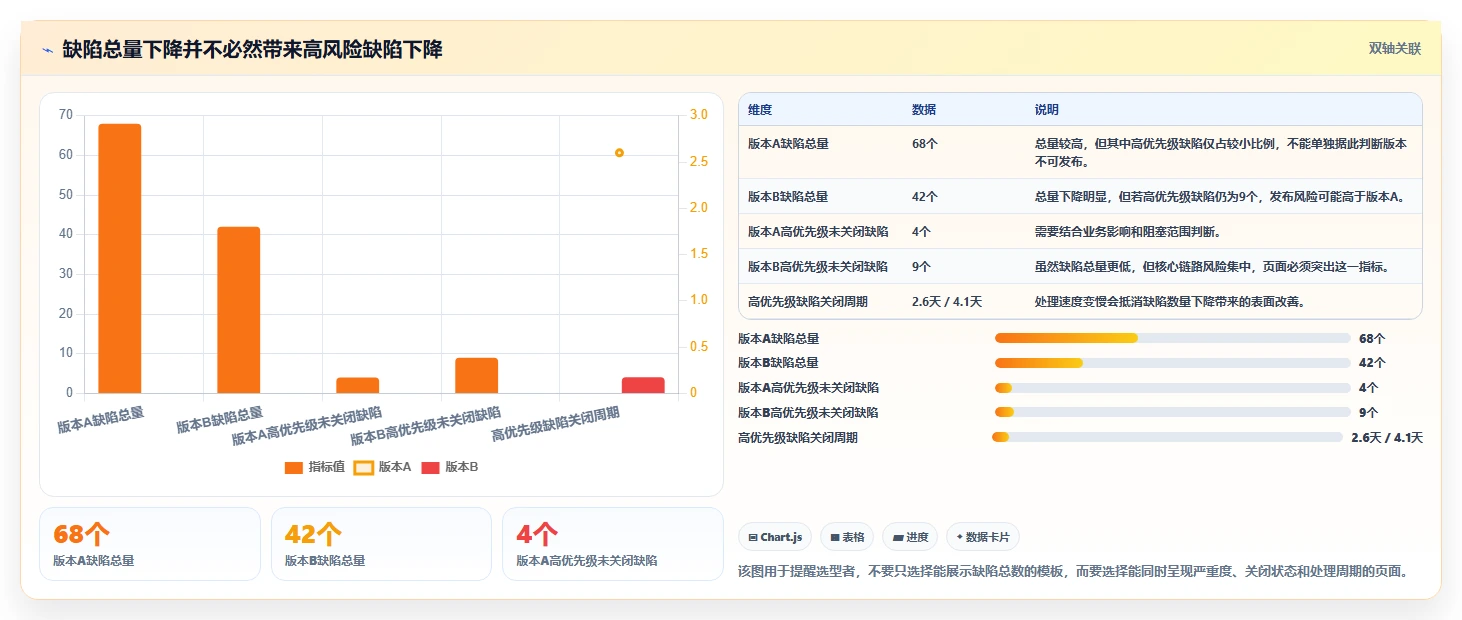Click table cell 版本B缺陷总量

[x=788, y=197]
